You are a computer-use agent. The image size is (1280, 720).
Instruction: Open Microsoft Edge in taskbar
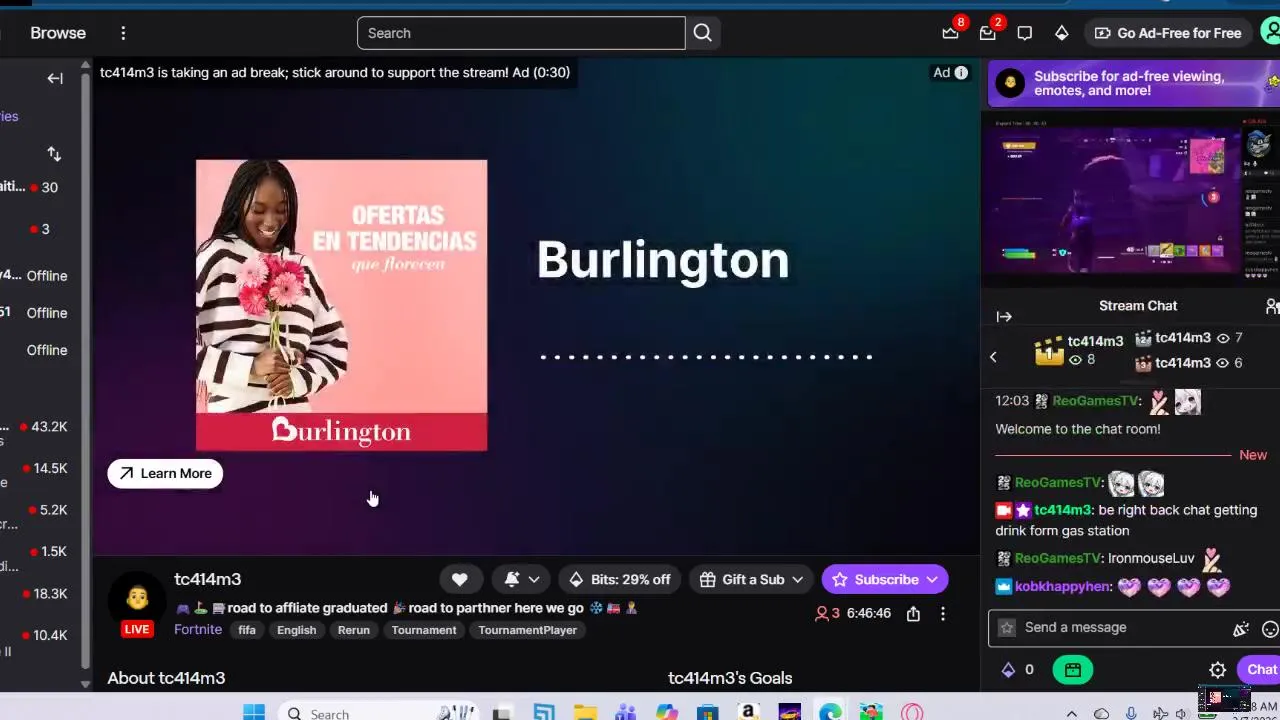pos(830,713)
